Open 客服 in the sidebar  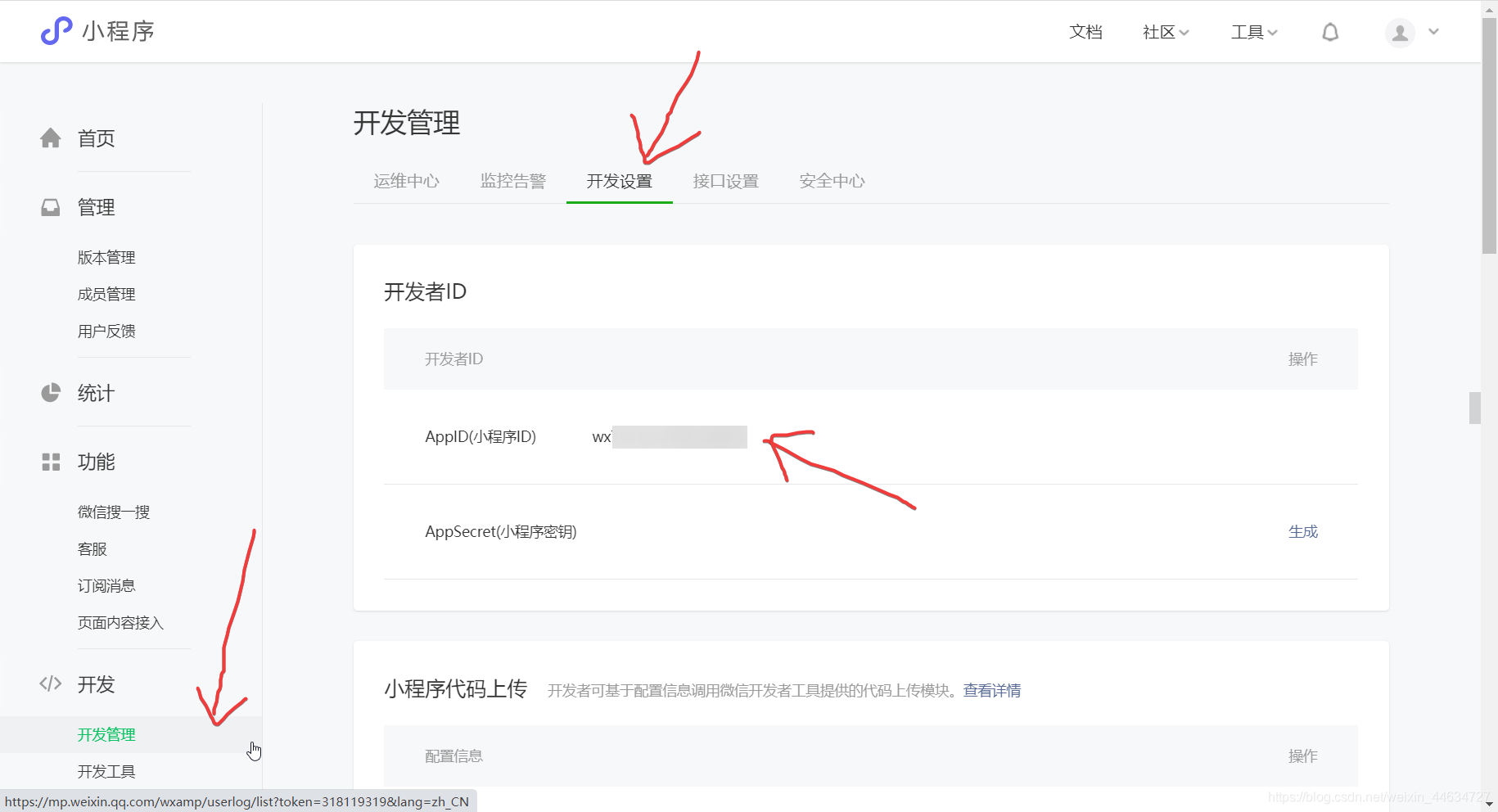[x=92, y=548]
